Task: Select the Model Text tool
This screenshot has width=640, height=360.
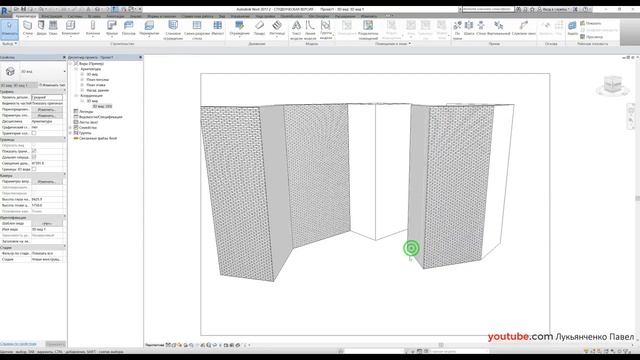Action: [296, 30]
